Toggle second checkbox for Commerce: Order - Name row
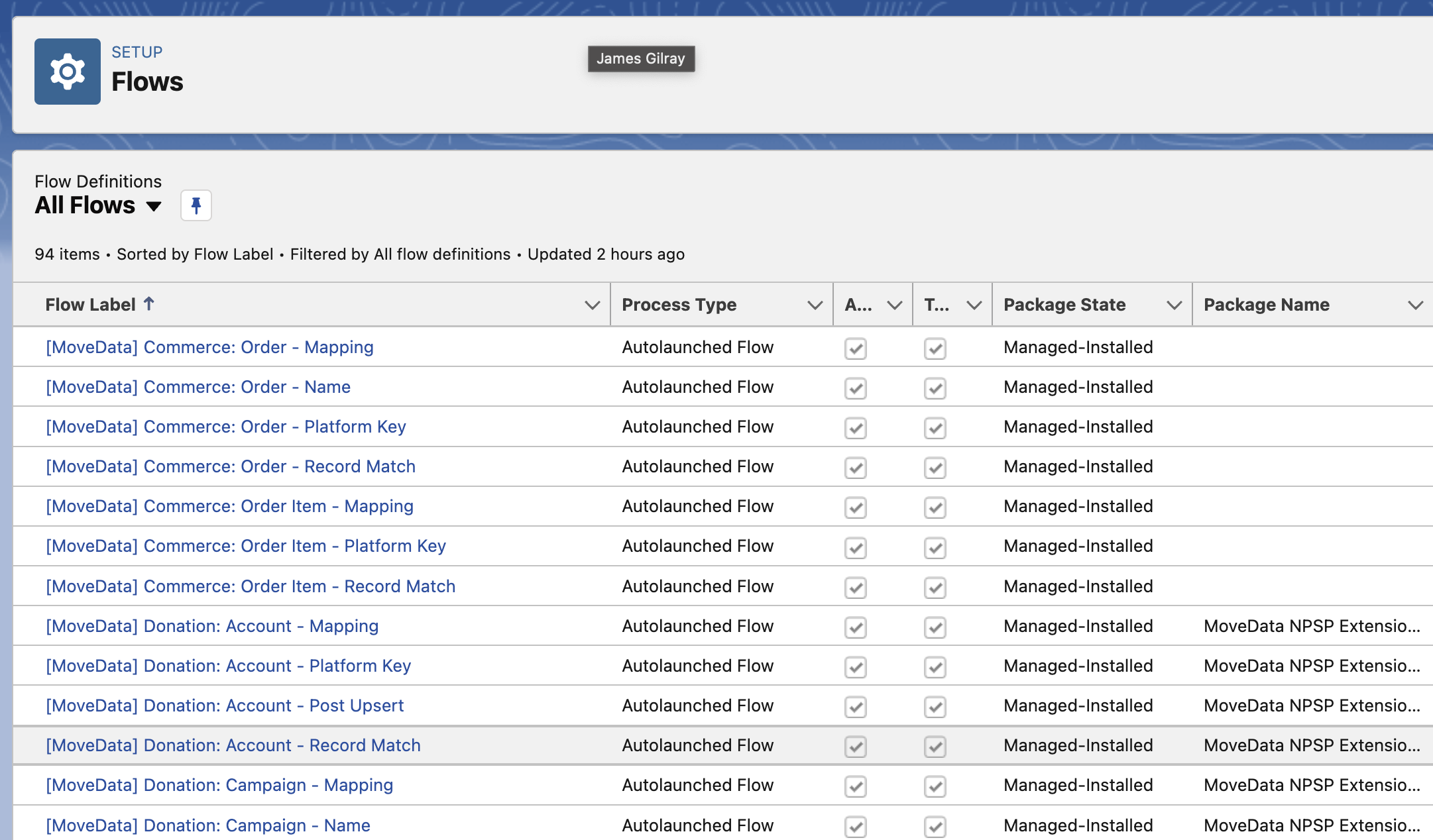Viewport: 1433px width, 840px height. tap(935, 388)
